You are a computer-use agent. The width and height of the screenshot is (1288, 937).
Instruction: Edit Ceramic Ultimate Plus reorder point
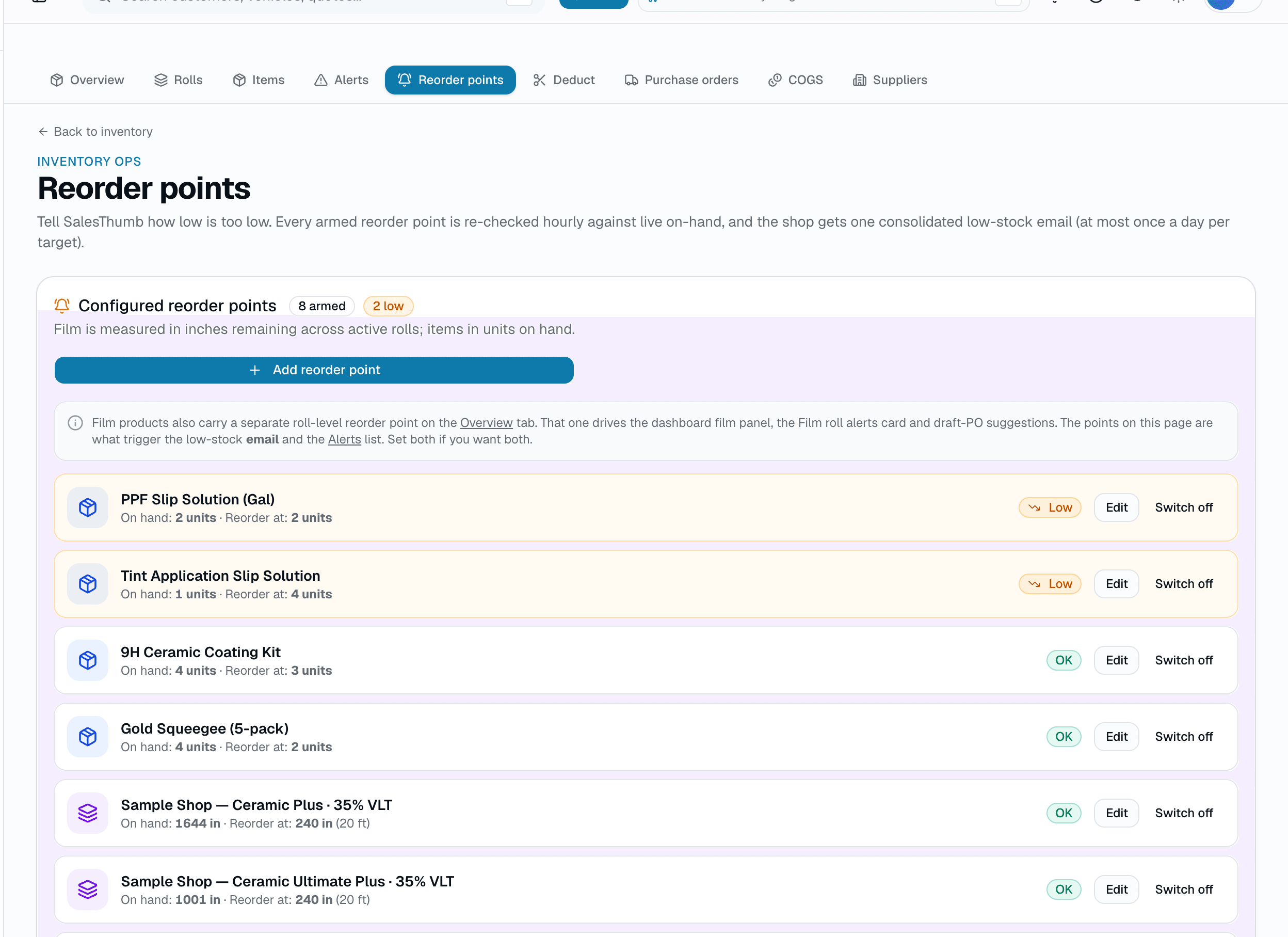1116,890
